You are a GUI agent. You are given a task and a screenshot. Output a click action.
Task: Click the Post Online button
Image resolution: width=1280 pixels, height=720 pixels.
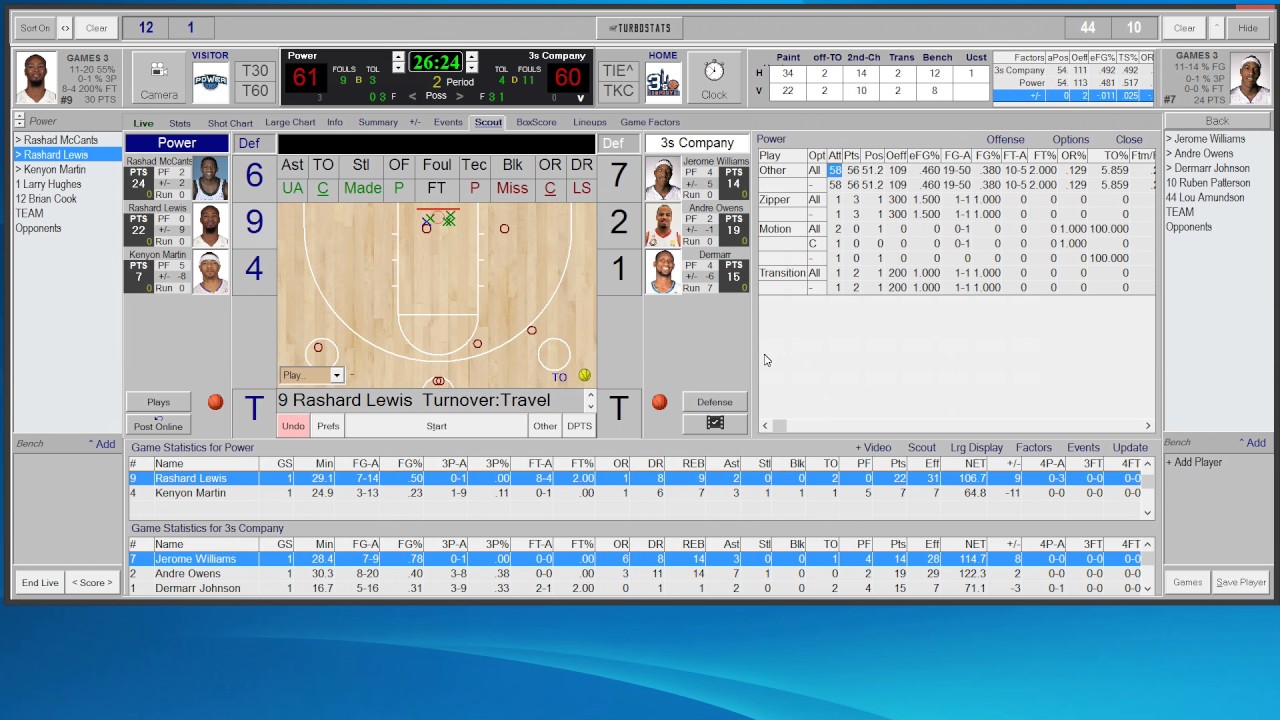pyautogui.click(x=158, y=424)
